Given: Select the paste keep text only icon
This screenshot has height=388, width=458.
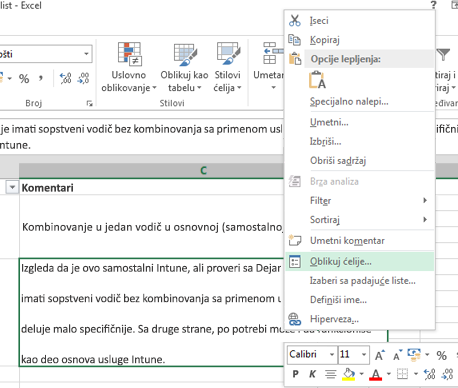Looking at the screenshot, I should pos(317,80).
